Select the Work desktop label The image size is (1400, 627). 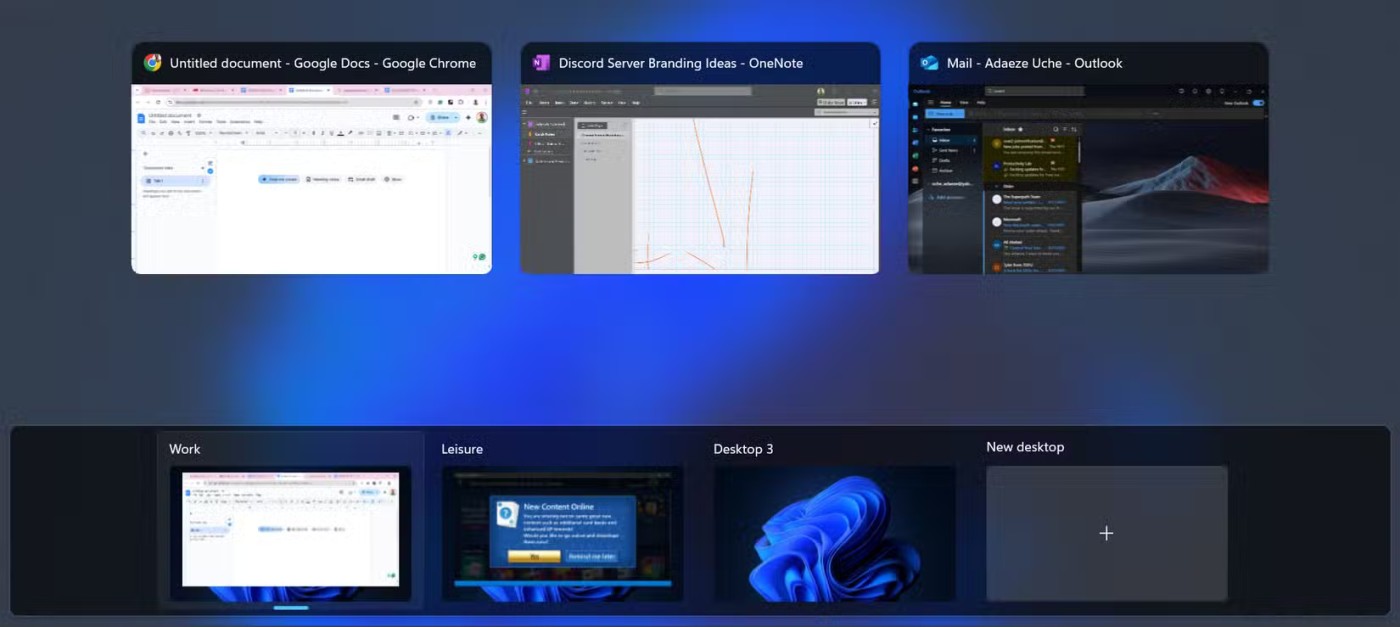[x=185, y=449]
